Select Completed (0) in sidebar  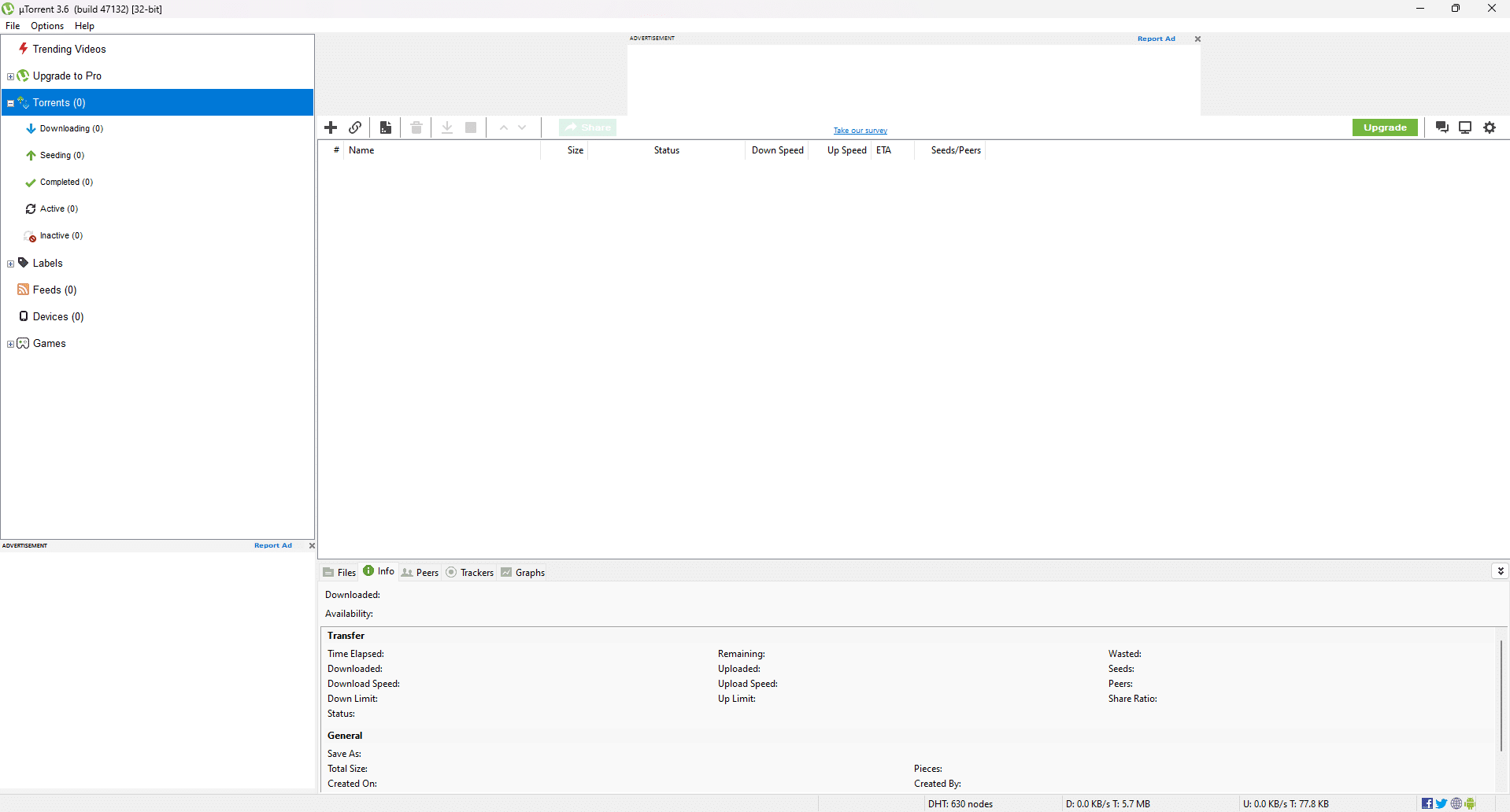(66, 182)
